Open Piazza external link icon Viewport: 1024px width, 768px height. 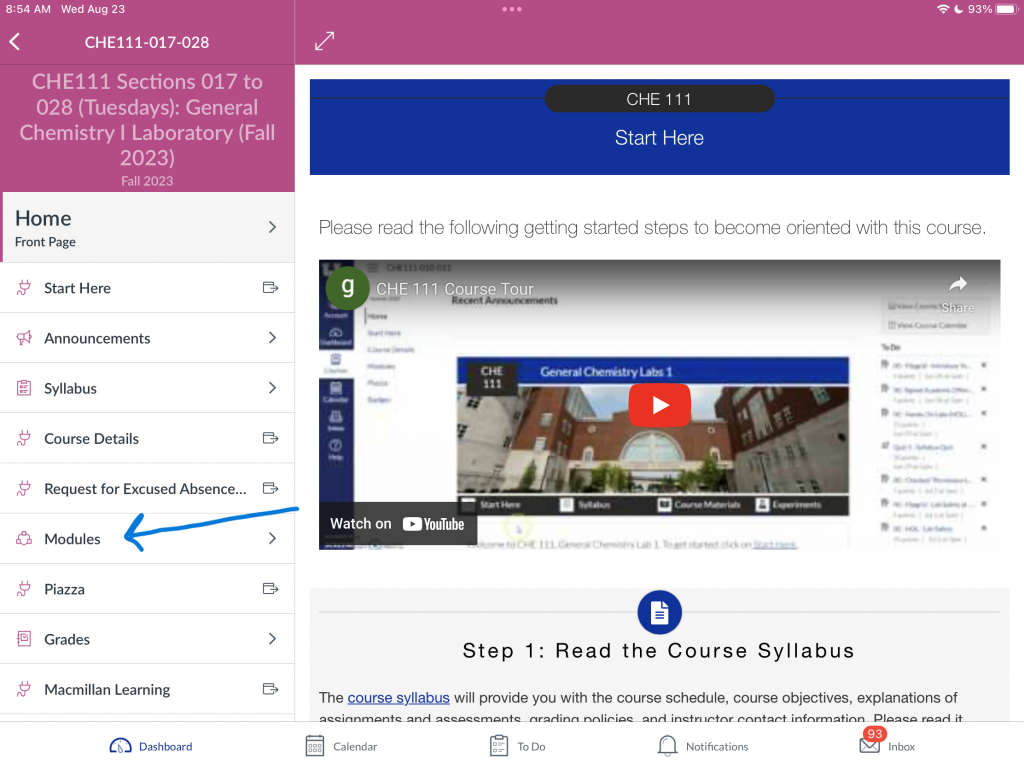(x=270, y=589)
